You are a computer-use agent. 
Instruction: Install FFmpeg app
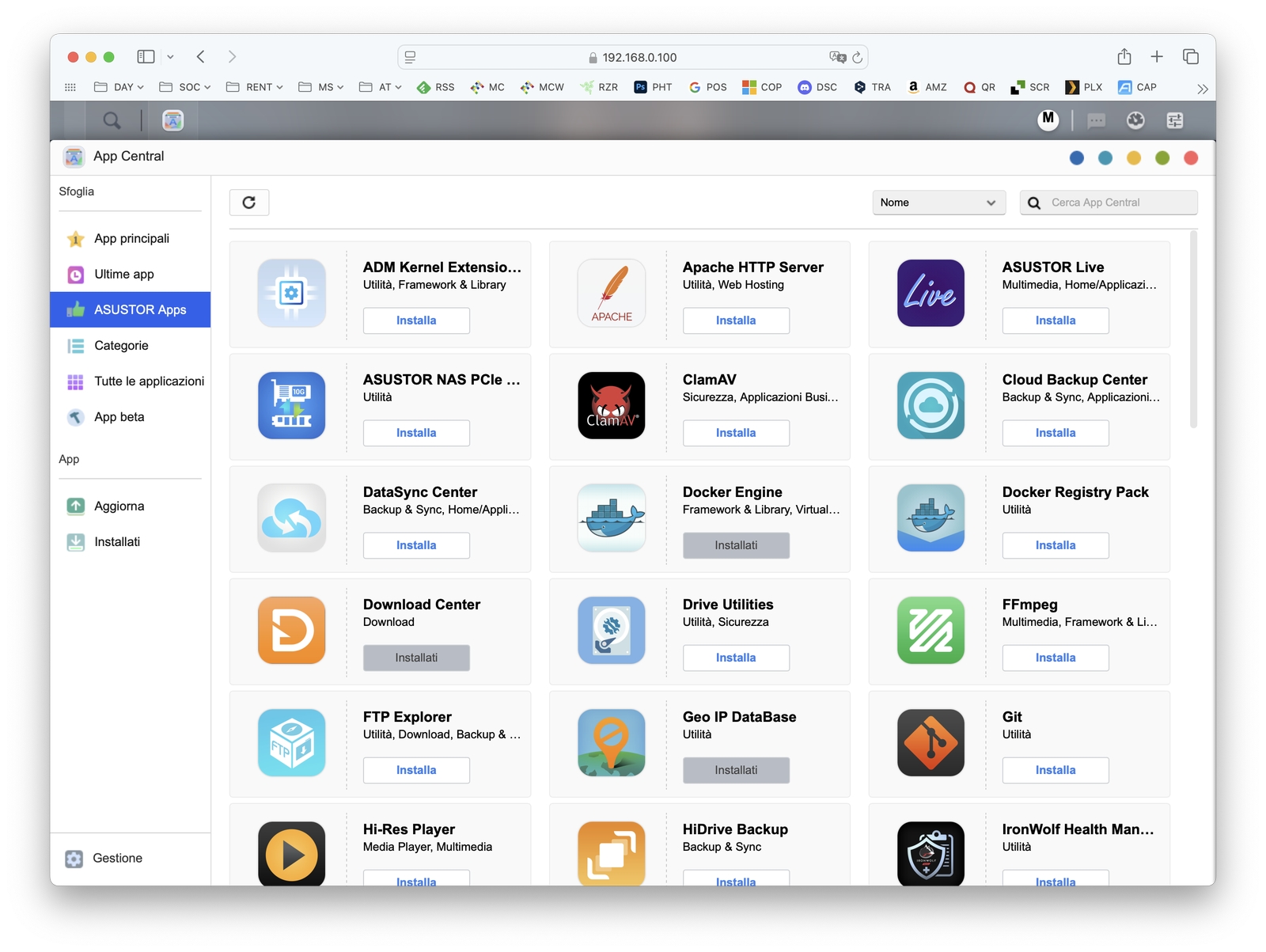pyautogui.click(x=1056, y=658)
